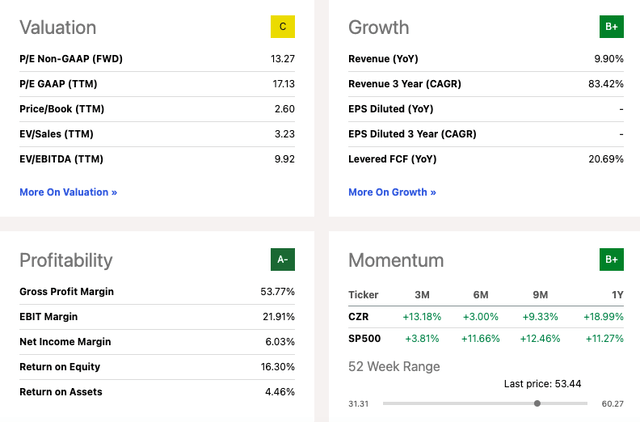The image size is (640, 422).
Task: Select the 9M momentum column header
Action: (x=540, y=295)
